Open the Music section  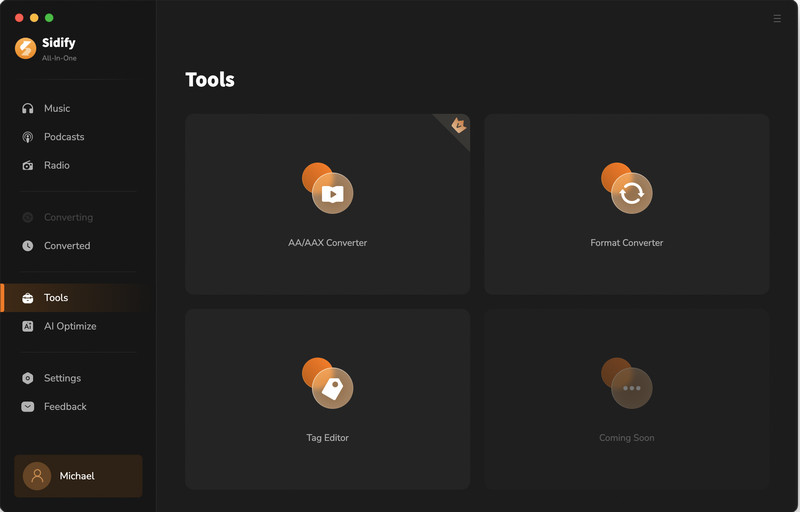pyautogui.click(x=79, y=108)
